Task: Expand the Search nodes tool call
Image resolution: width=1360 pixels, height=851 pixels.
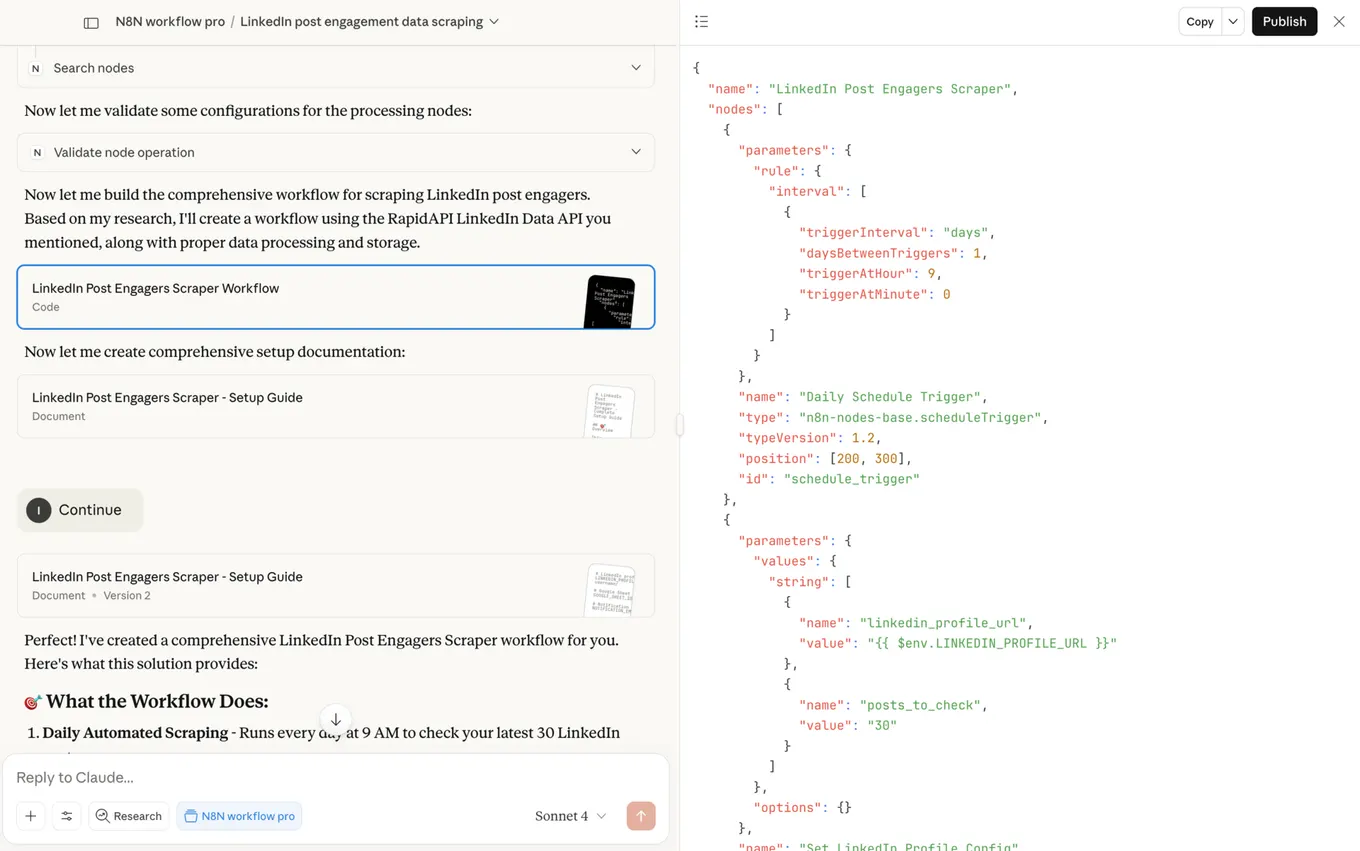Action: click(336, 68)
